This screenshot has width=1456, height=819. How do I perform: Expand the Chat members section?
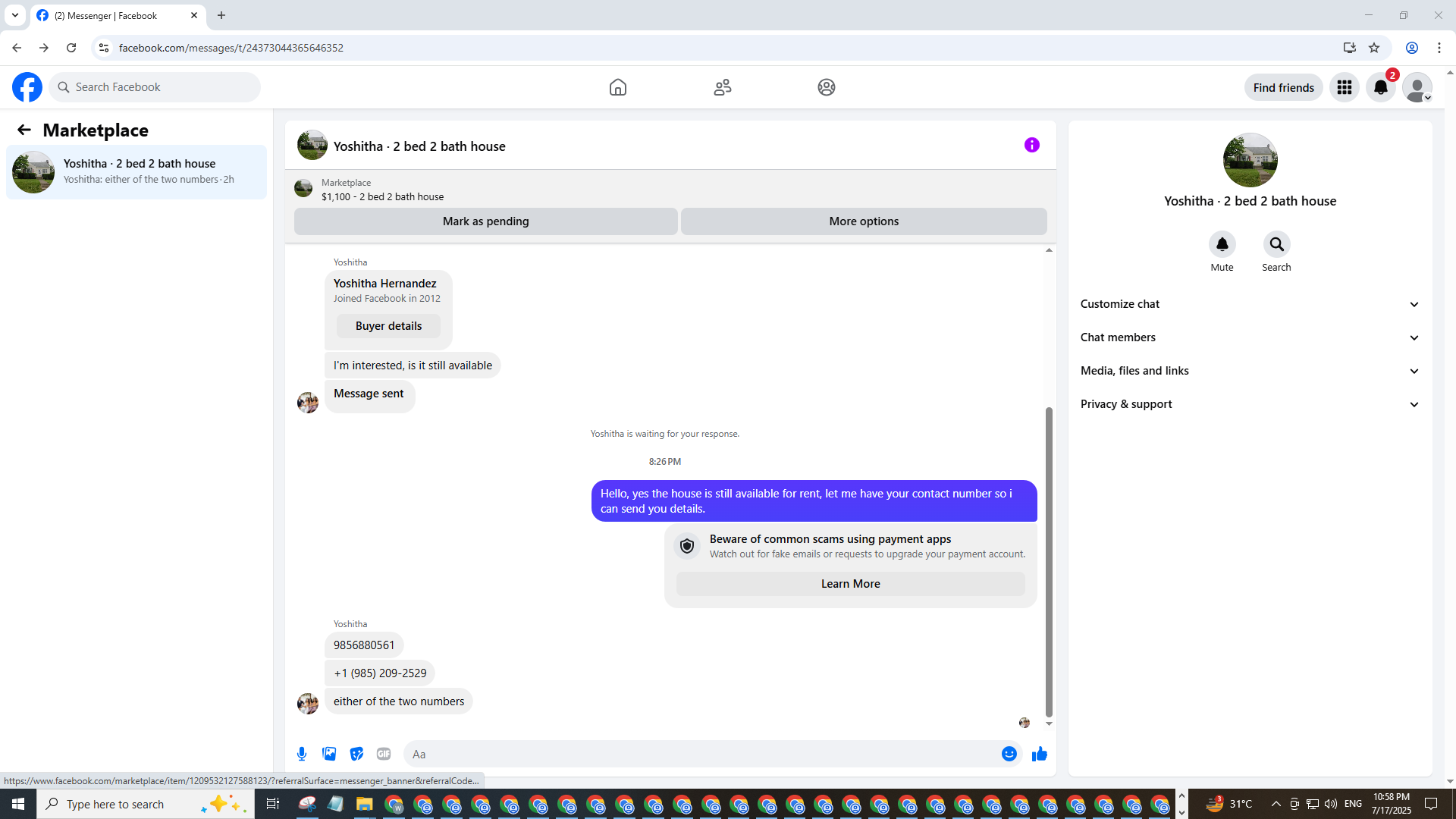click(1250, 337)
